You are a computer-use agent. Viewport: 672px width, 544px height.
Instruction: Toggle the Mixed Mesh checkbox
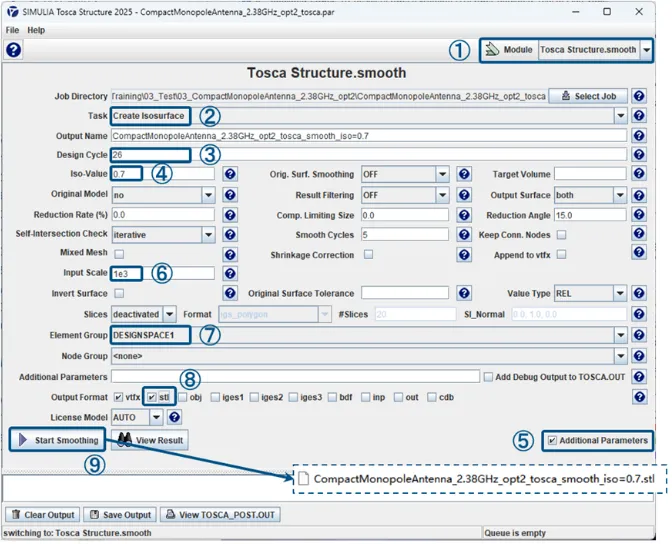coord(119,254)
